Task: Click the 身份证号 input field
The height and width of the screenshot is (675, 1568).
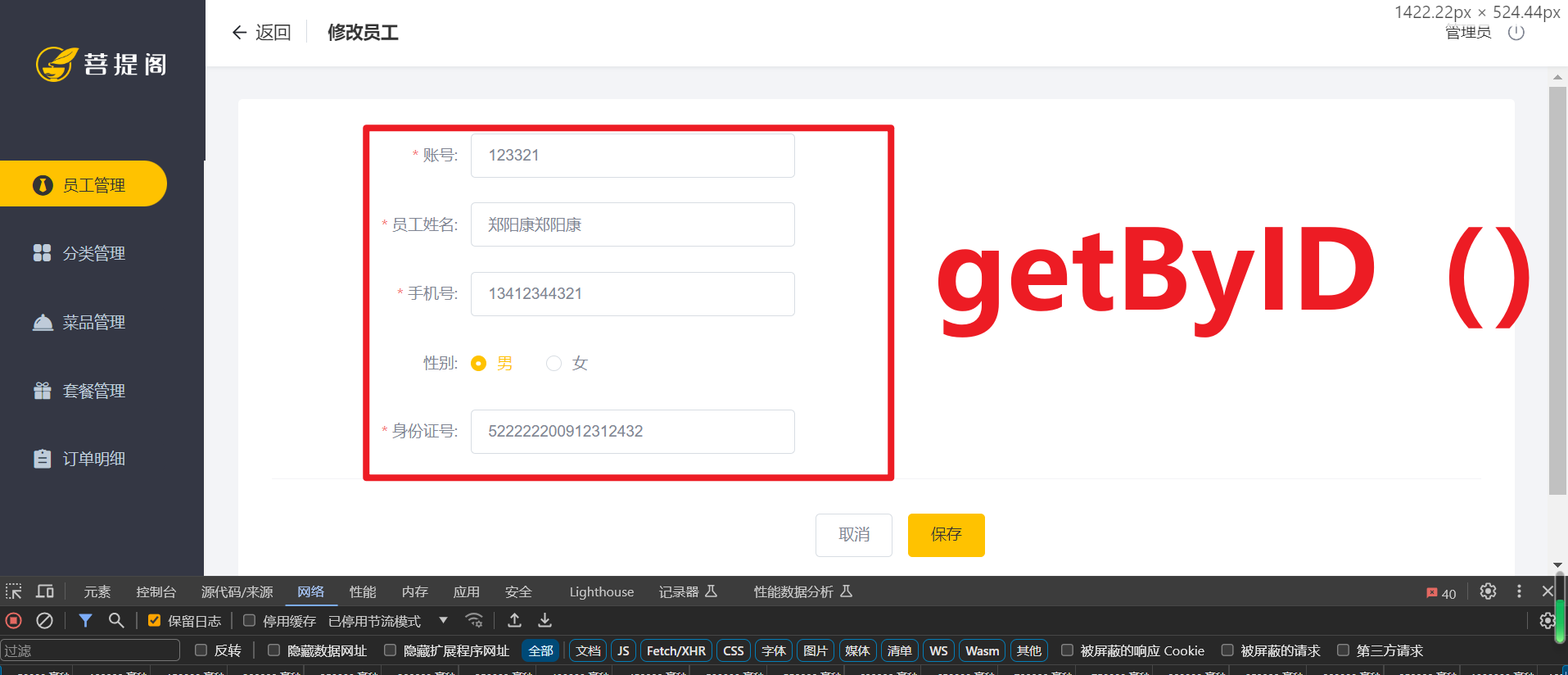Action: click(x=632, y=431)
